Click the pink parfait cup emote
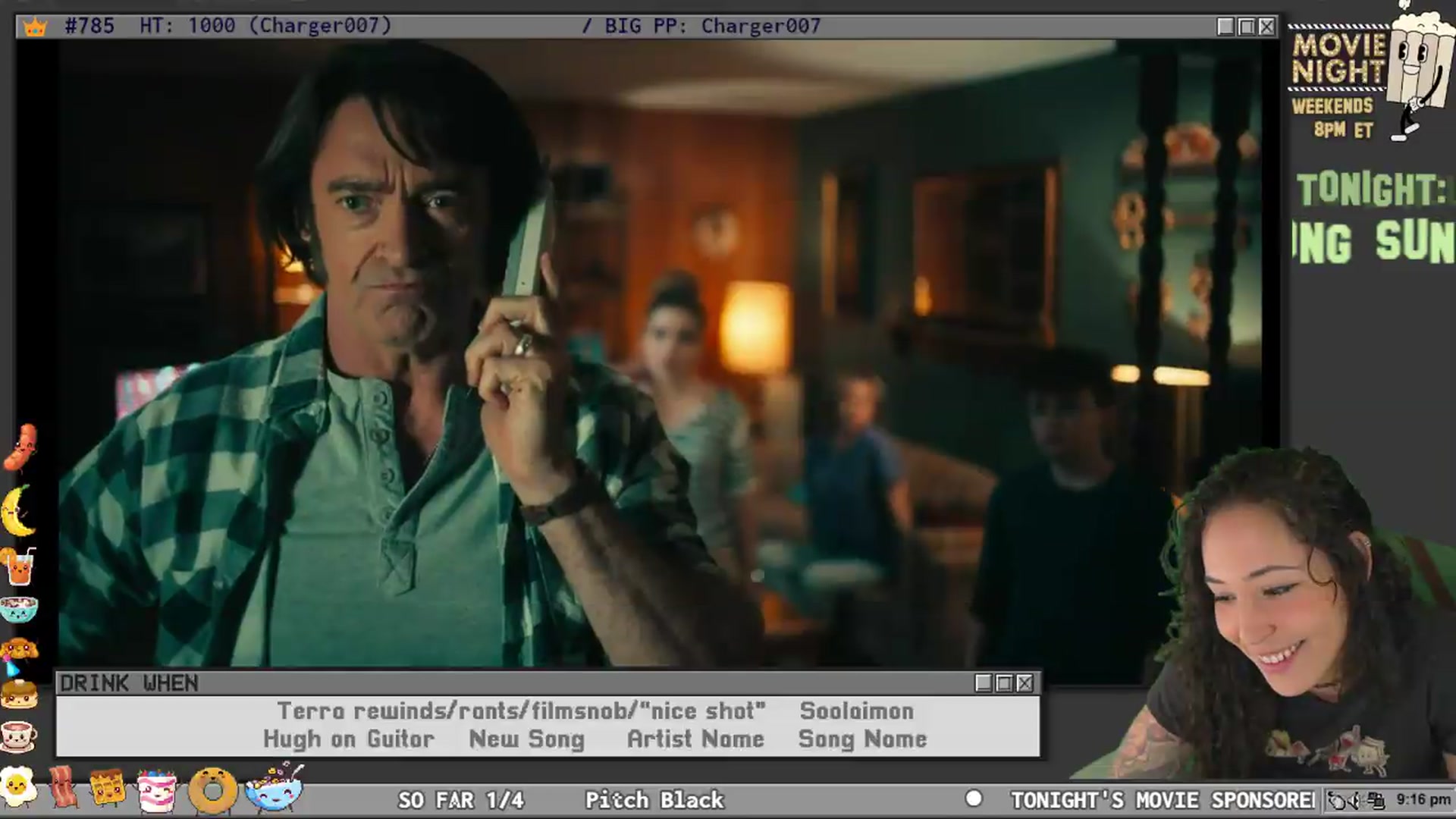Image resolution: width=1456 pixels, height=819 pixels. click(157, 790)
